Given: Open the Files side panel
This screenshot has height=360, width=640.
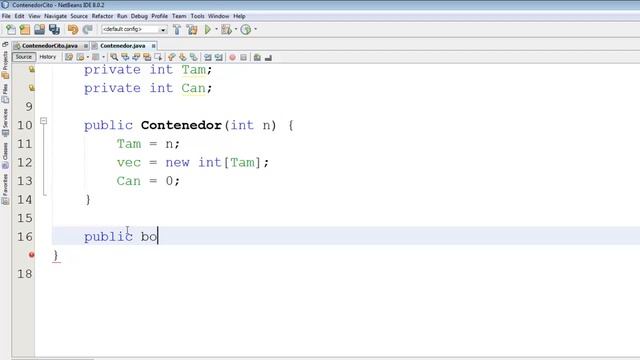Looking at the screenshot, I should pos(5,93).
